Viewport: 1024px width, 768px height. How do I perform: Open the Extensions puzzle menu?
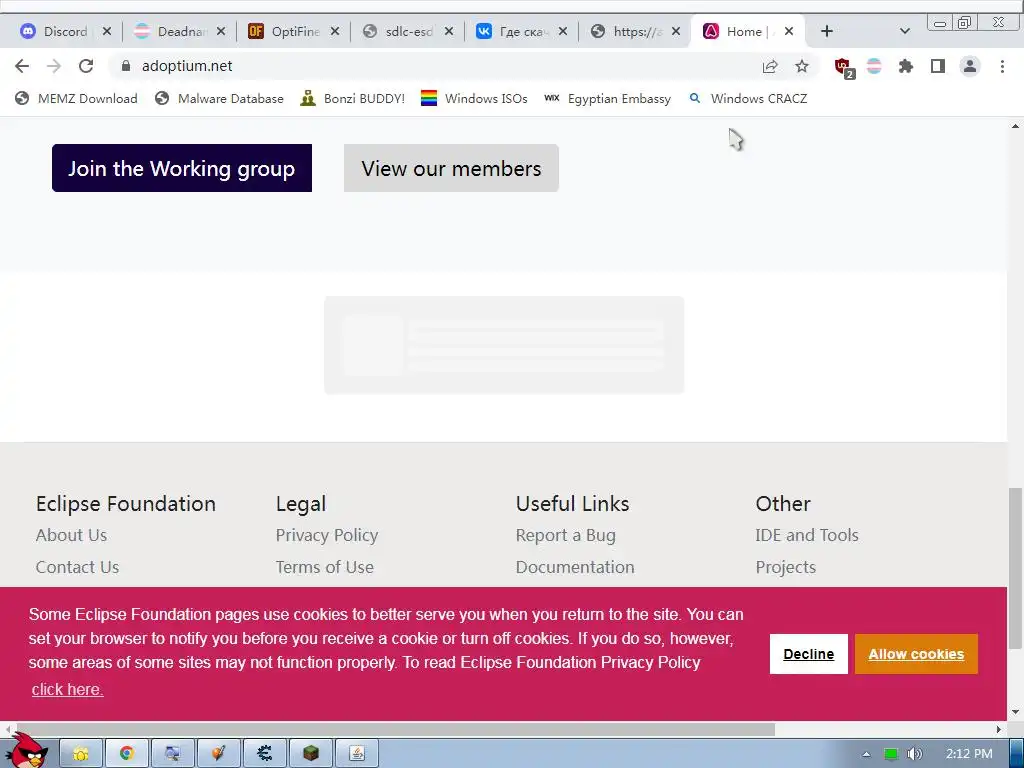906,66
